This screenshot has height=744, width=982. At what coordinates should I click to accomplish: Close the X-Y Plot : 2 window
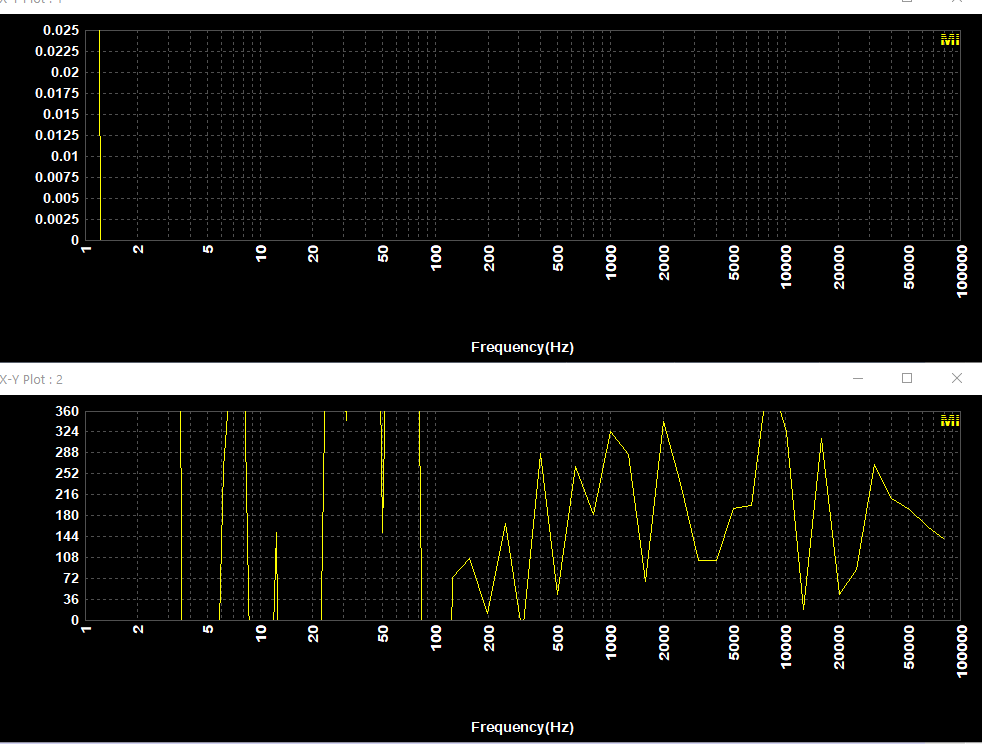(956, 378)
